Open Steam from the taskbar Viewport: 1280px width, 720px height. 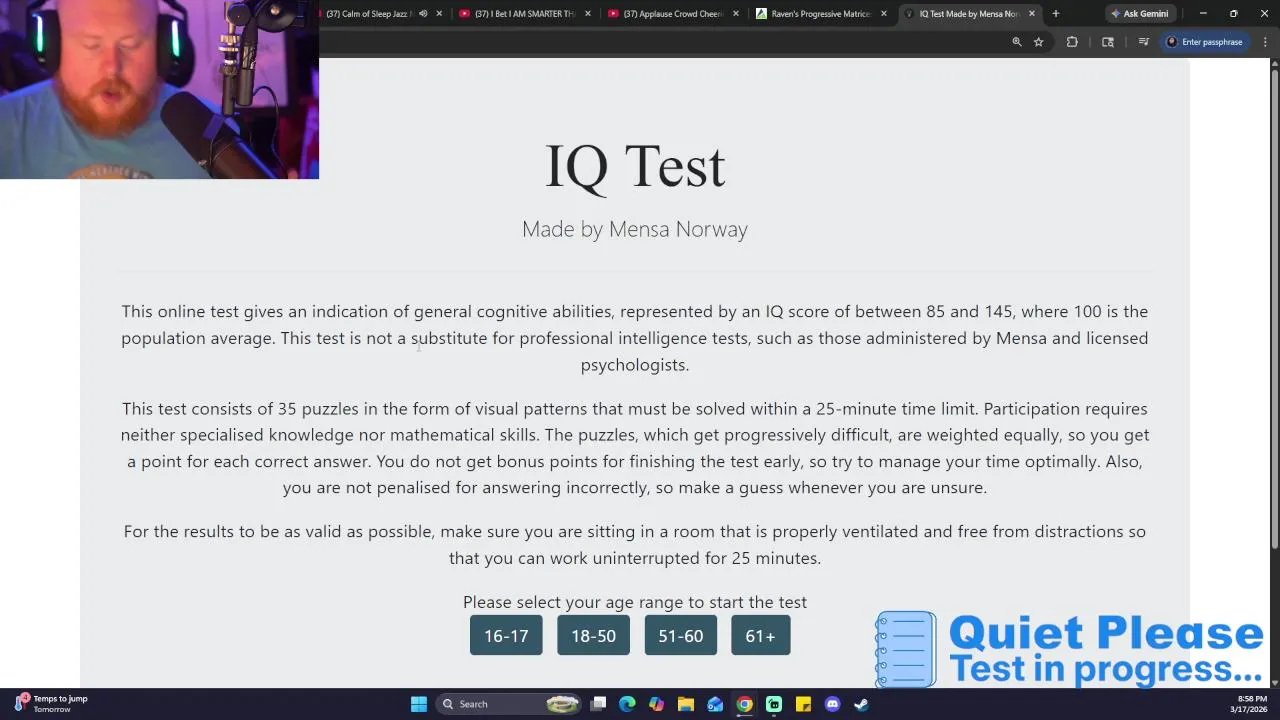(861, 704)
